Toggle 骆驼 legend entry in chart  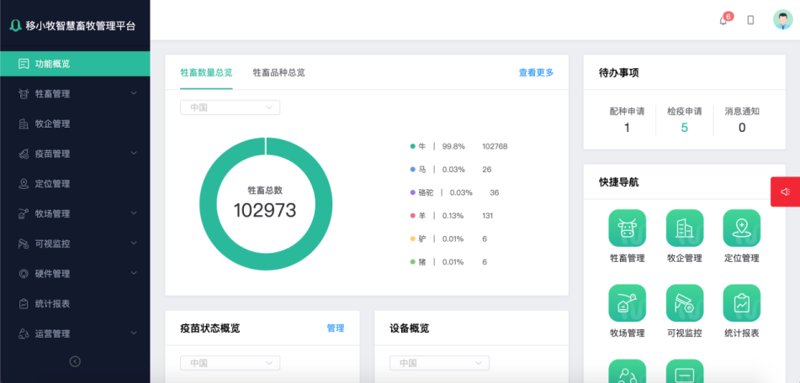[x=455, y=193]
